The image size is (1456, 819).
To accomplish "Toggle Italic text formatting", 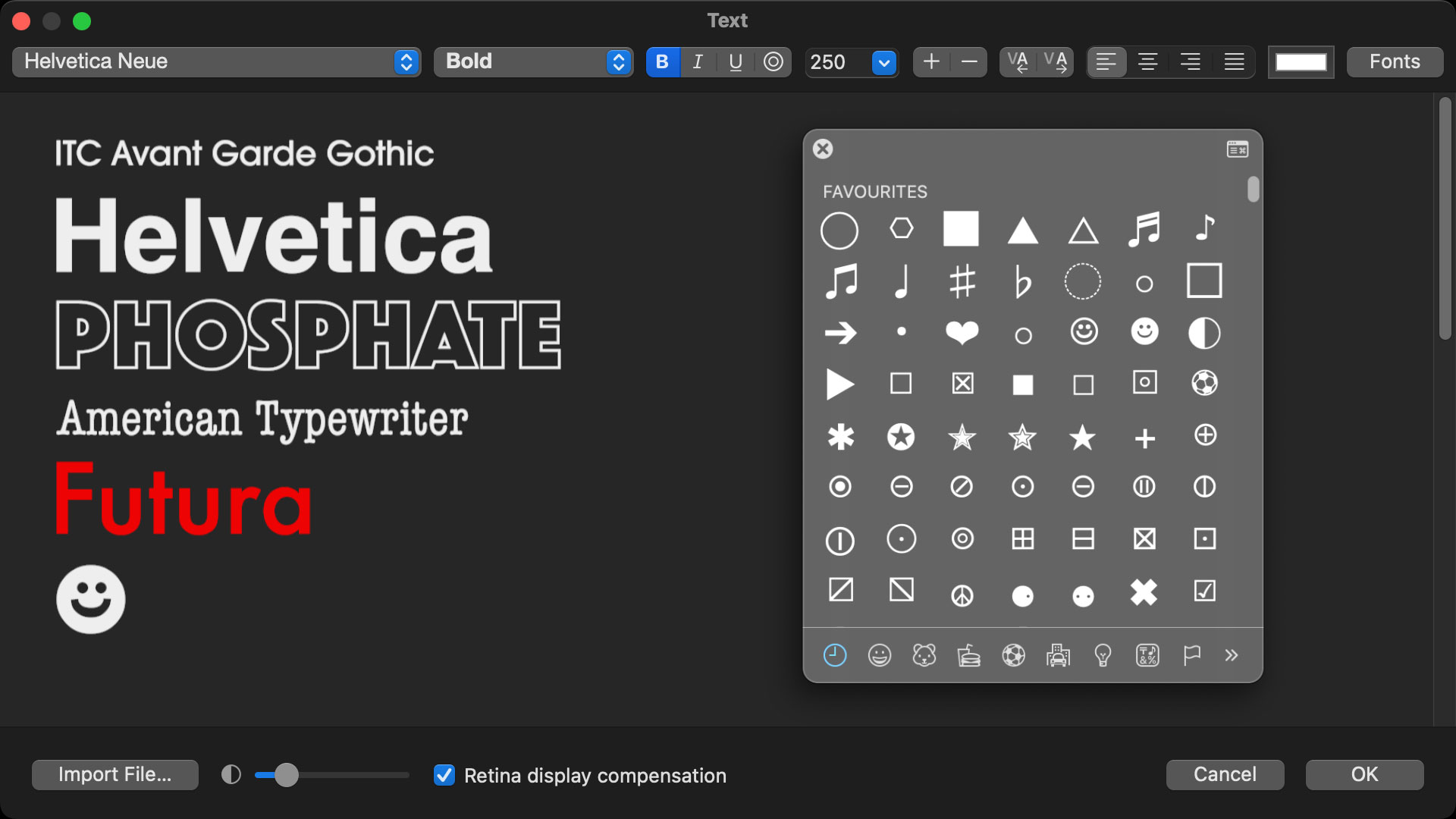I will coord(698,61).
